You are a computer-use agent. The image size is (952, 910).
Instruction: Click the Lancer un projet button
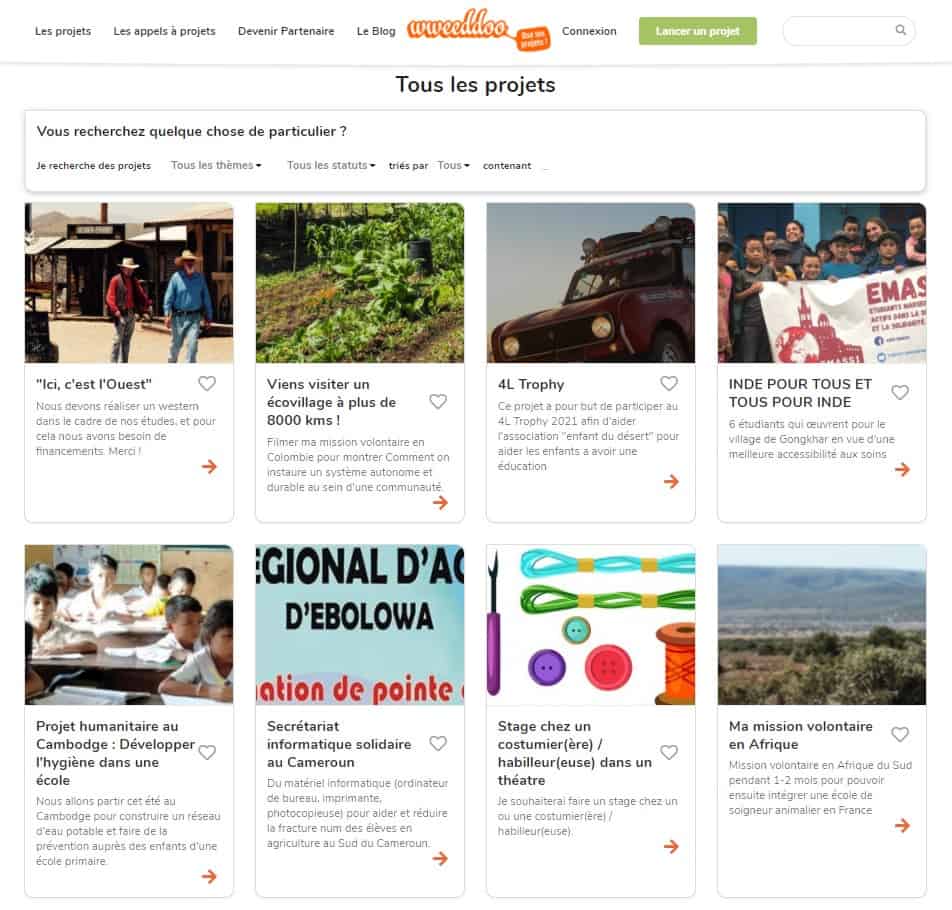pos(698,31)
